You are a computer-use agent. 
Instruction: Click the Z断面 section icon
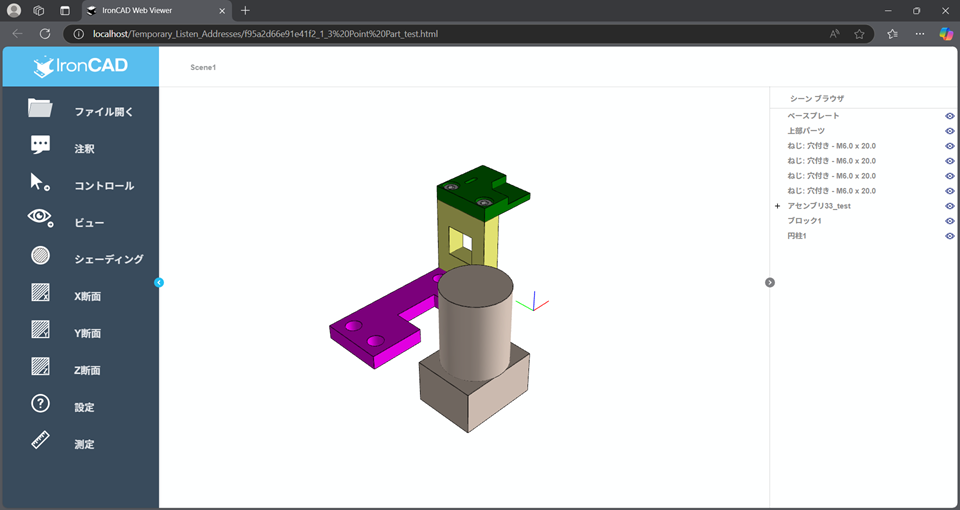point(40,366)
